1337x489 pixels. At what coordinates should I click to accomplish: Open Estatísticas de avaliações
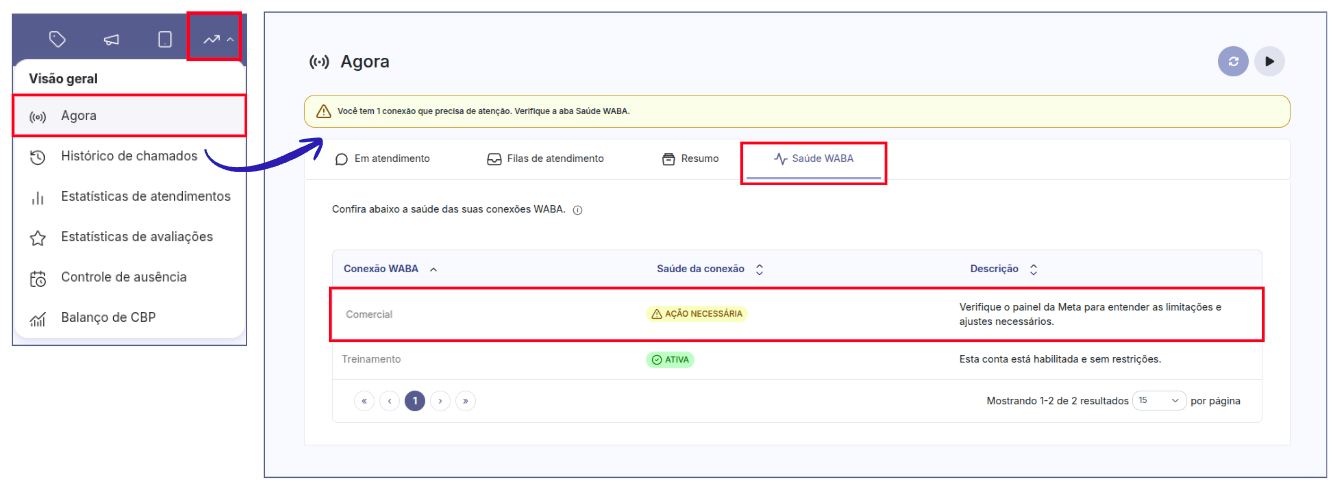(x=136, y=237)
